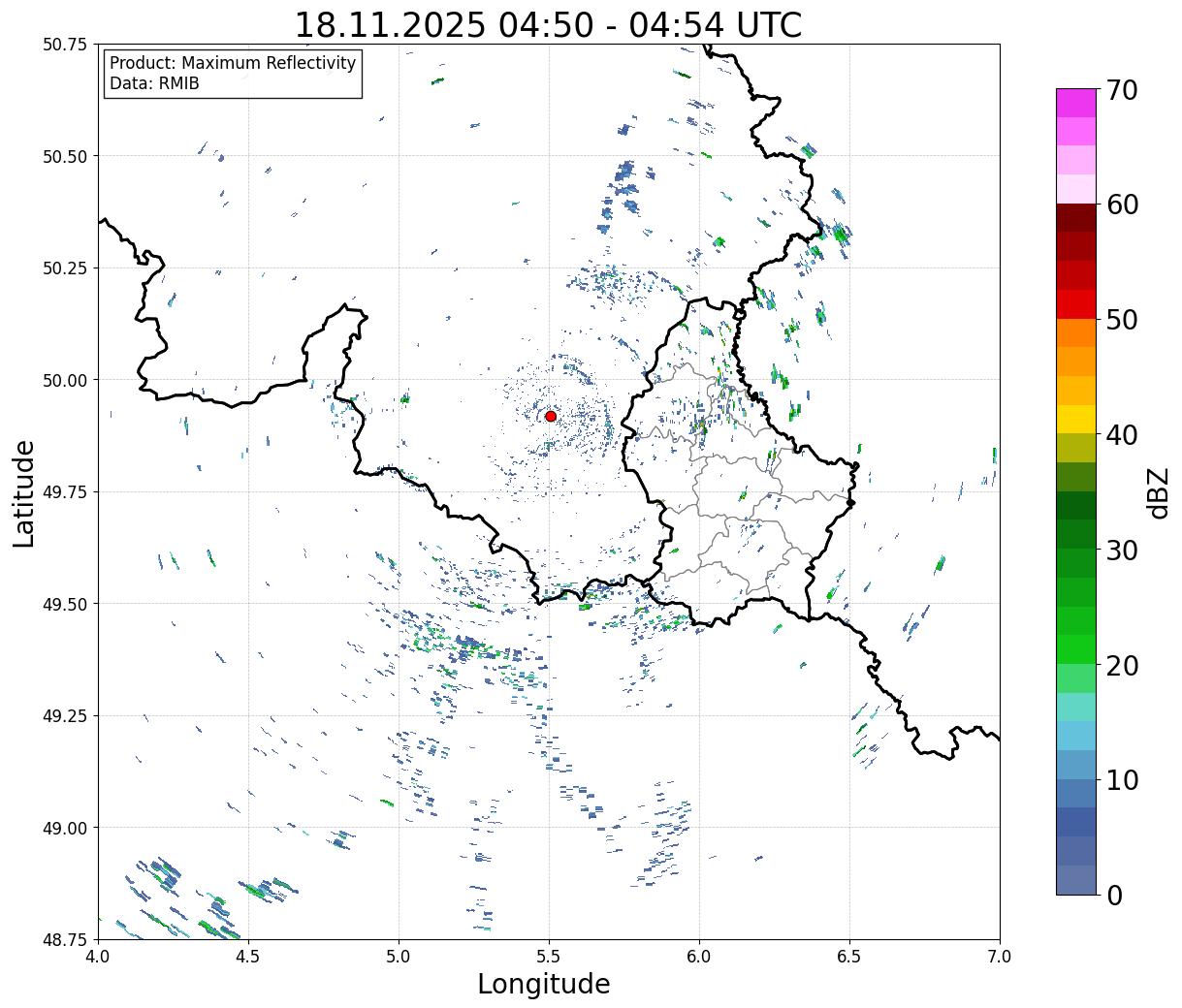Click the colorbar tick label 70
Viewport: 1182px width, 1008px height.
click(x=1122, y=90)
